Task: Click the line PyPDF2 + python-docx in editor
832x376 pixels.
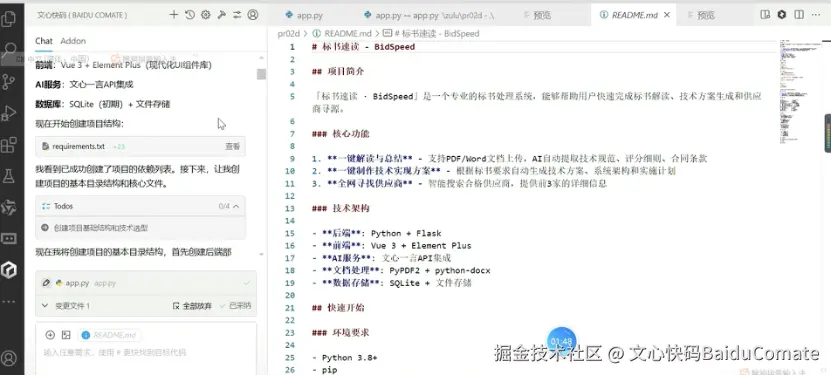Action: click(x=401, y=270)
